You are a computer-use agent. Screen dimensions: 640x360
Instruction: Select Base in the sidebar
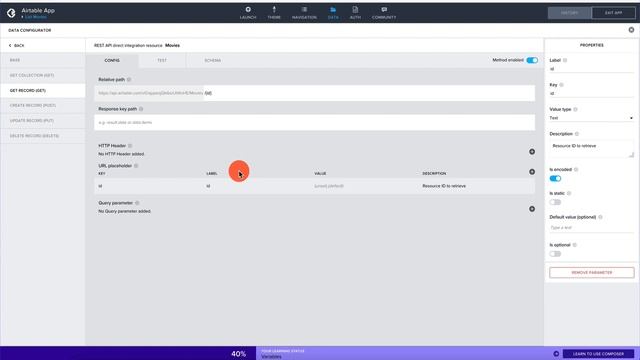tap(43, 60)
